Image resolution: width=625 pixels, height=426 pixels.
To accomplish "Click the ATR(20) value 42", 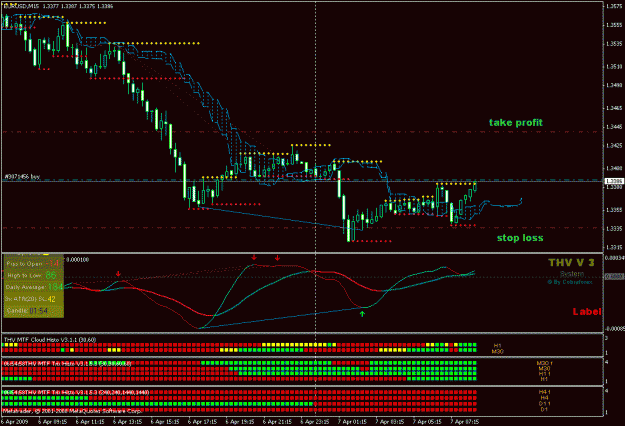I will 51,299.
